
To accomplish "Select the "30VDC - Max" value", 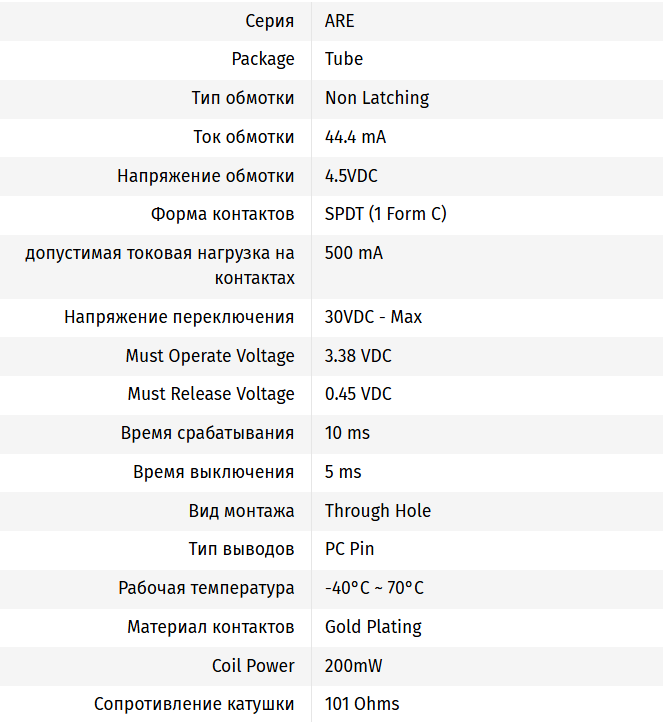I will [373, 317].
